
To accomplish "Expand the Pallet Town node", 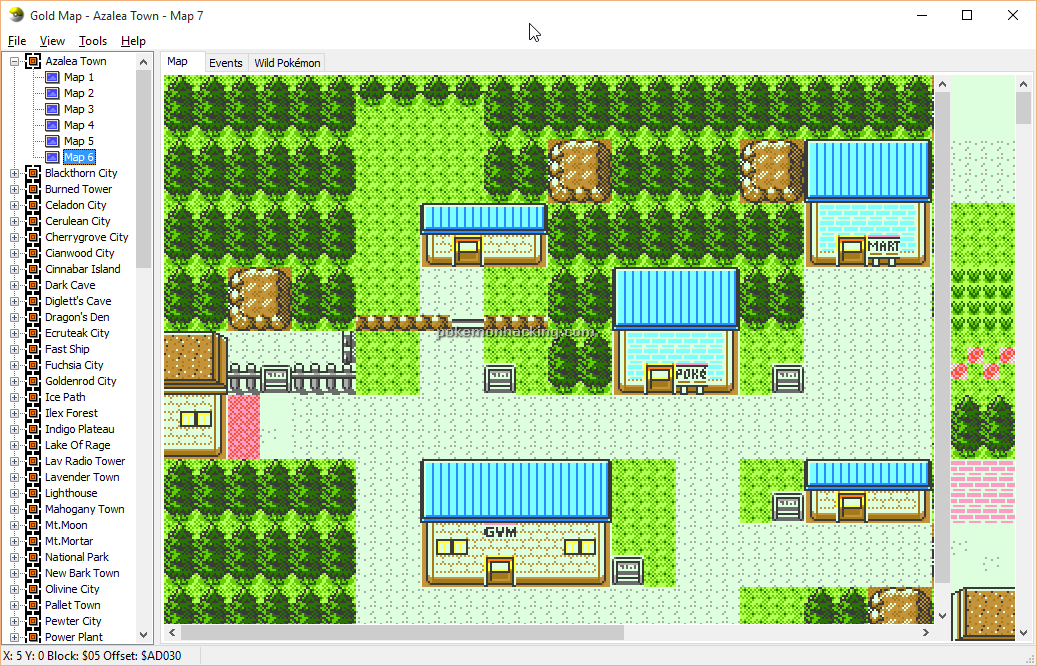I will [x=15, y=605].
